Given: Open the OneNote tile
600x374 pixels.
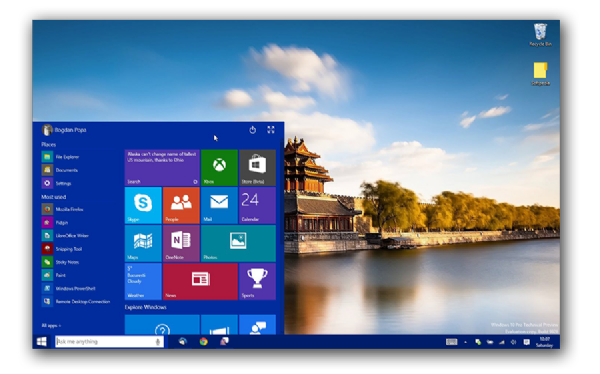Looking at the screenshot, I should pos(181,243).
